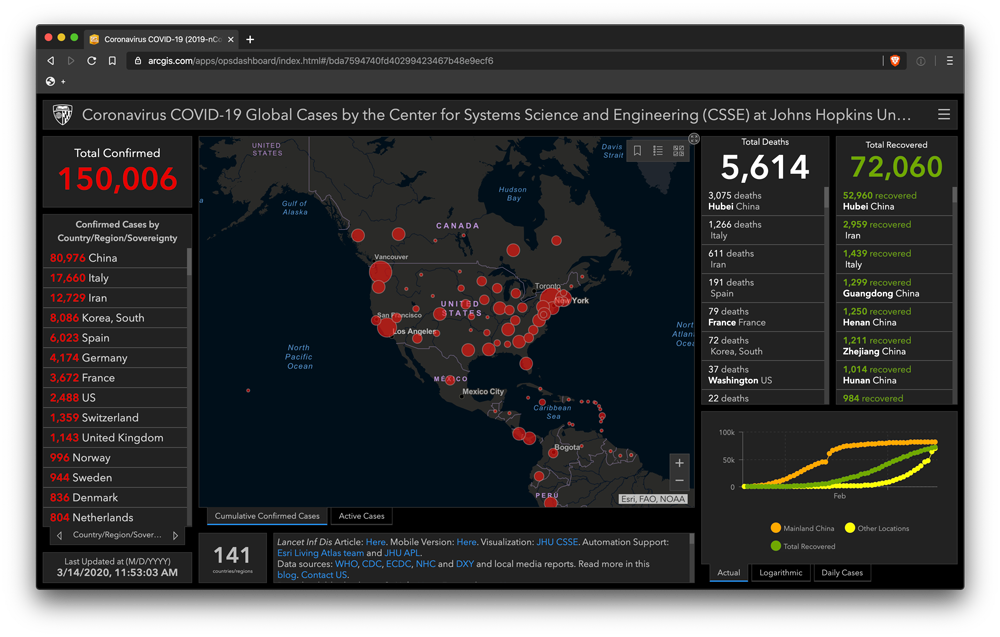Click 52,960 recovered Hubei China entry
Viewport: 1000px width, 637px height.
point(894,201)
